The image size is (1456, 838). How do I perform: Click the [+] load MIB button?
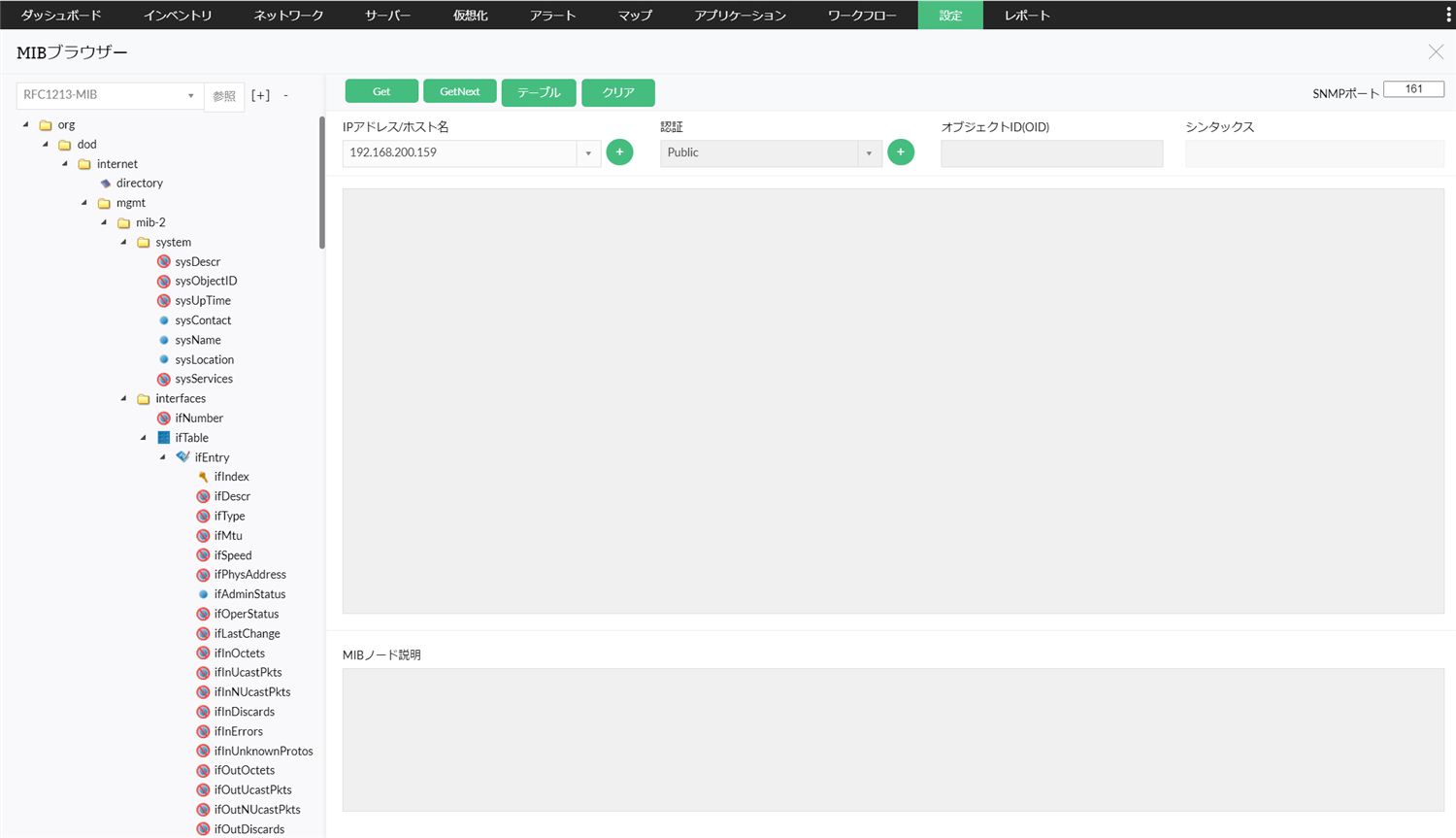260,95
